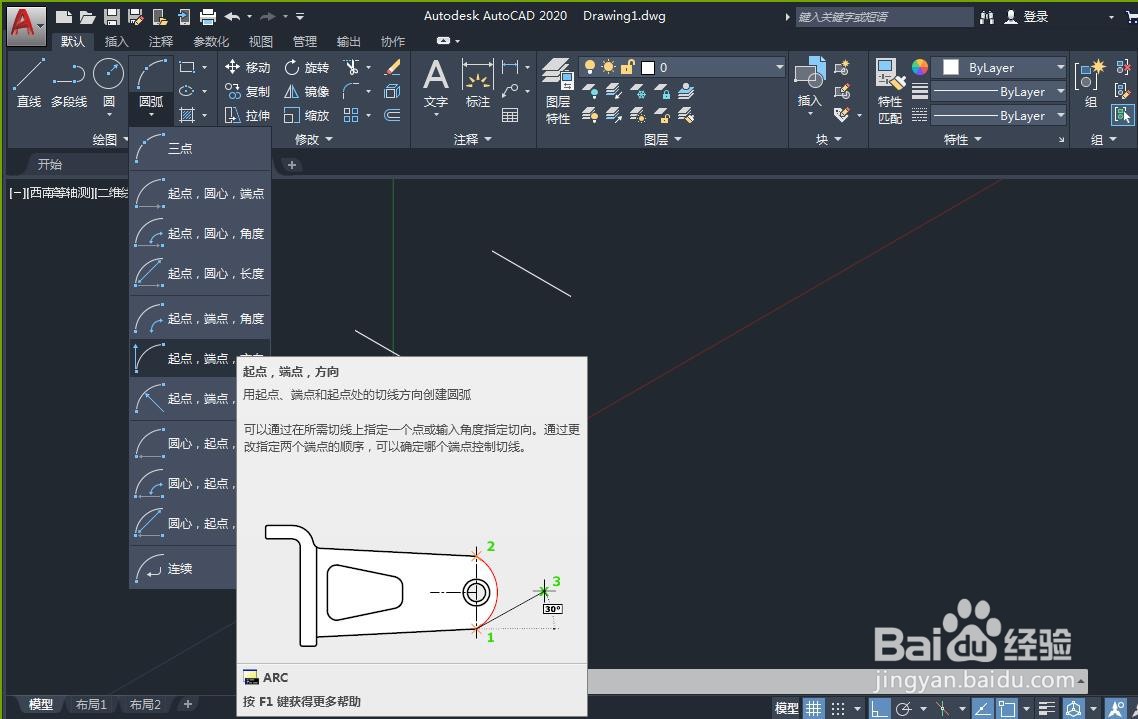Viewport: 1138px width, 719px height.
Task: Select the Offset tool icon
Action: [x=393, y=115]
